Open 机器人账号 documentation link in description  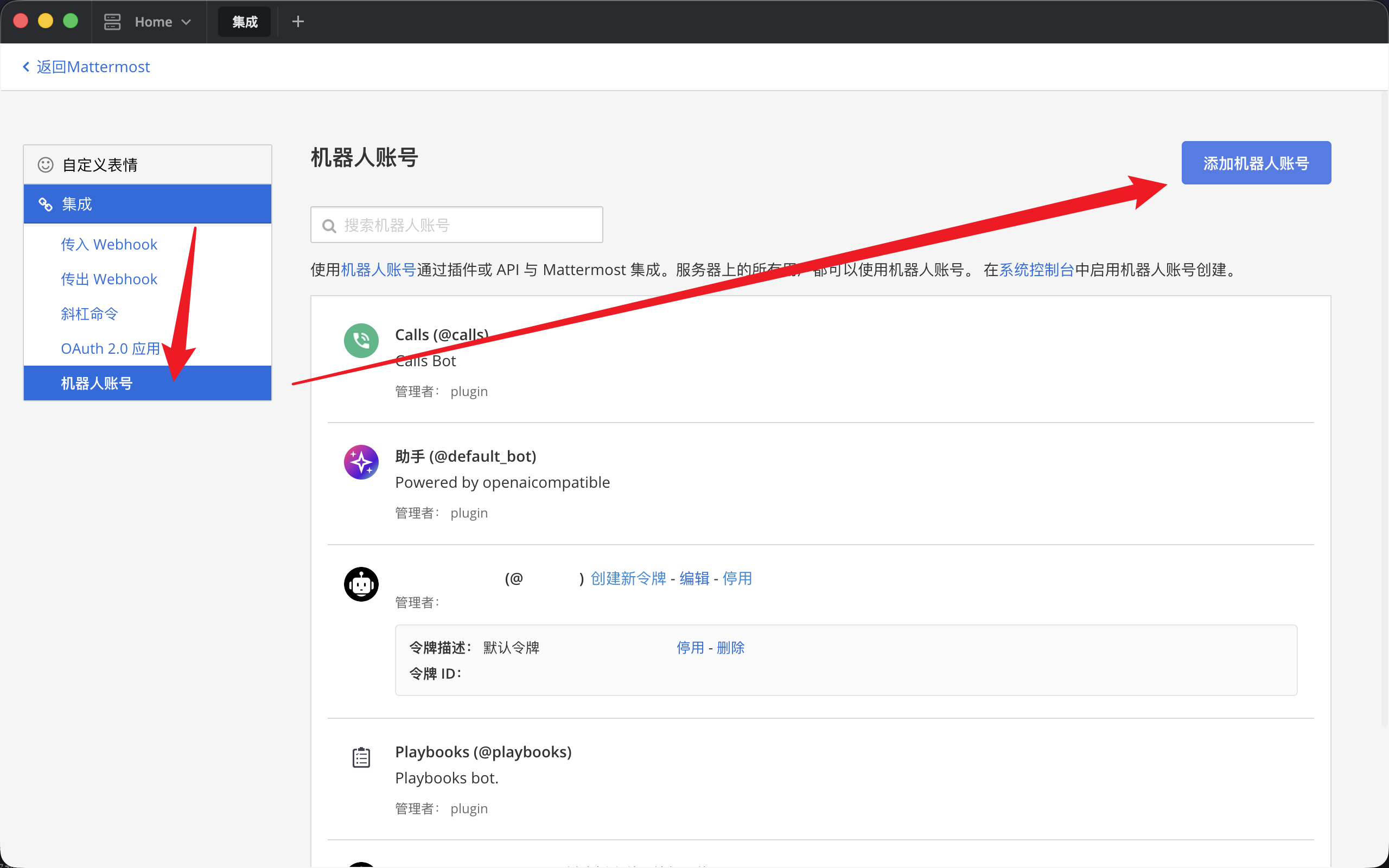378,269
